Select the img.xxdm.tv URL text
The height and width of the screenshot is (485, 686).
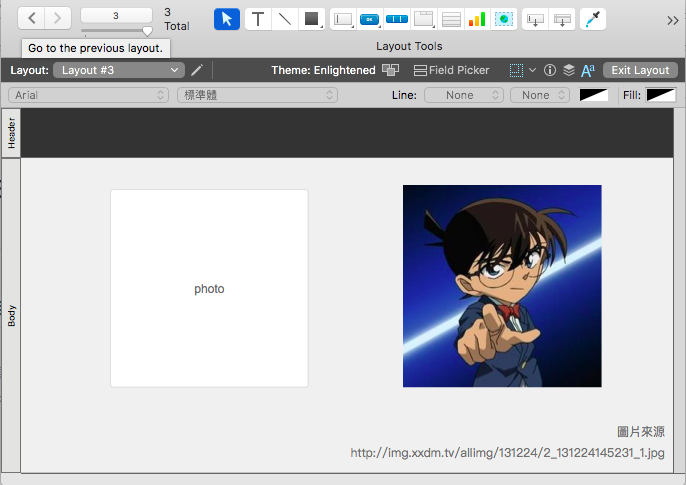click(x=508, y=453)
